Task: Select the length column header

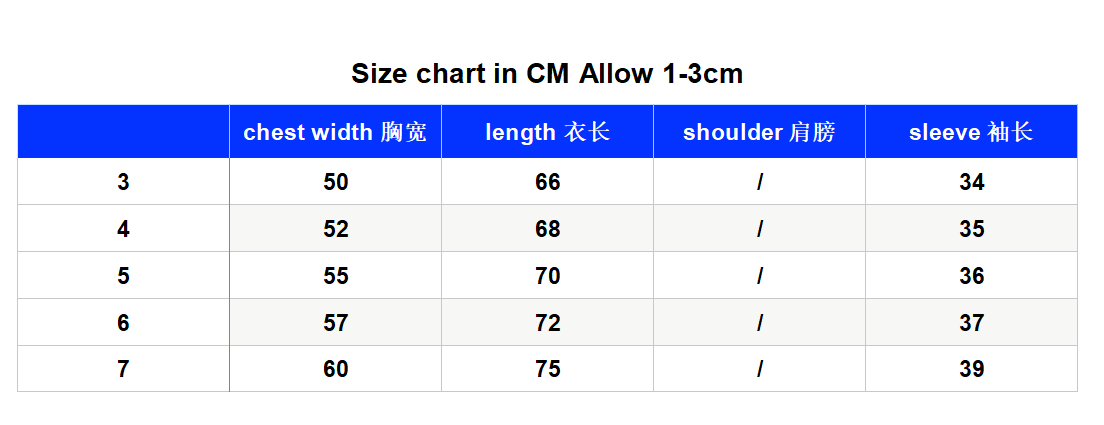Action: click(547, 132)
